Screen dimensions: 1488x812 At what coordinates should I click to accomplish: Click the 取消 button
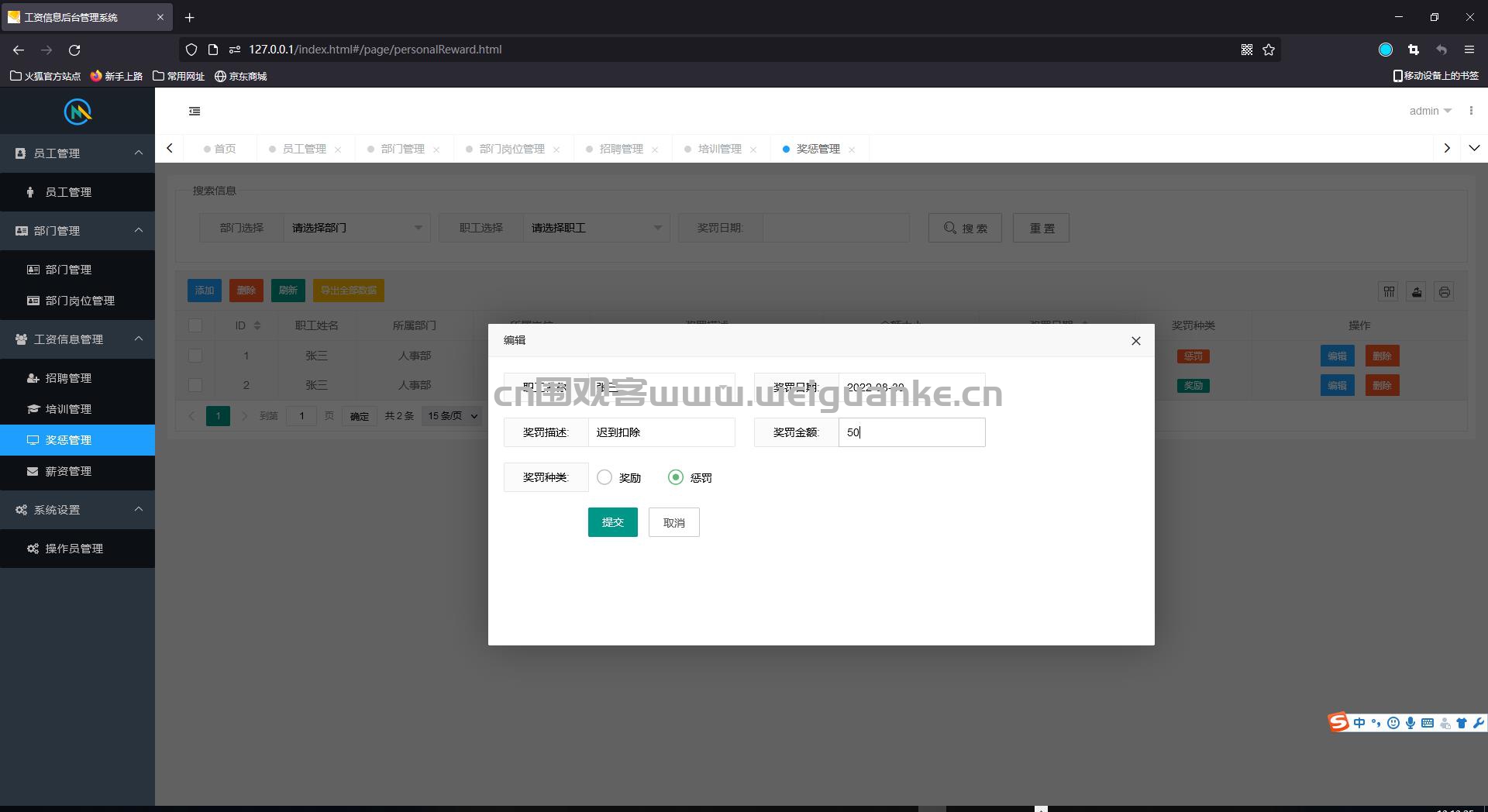673,522
